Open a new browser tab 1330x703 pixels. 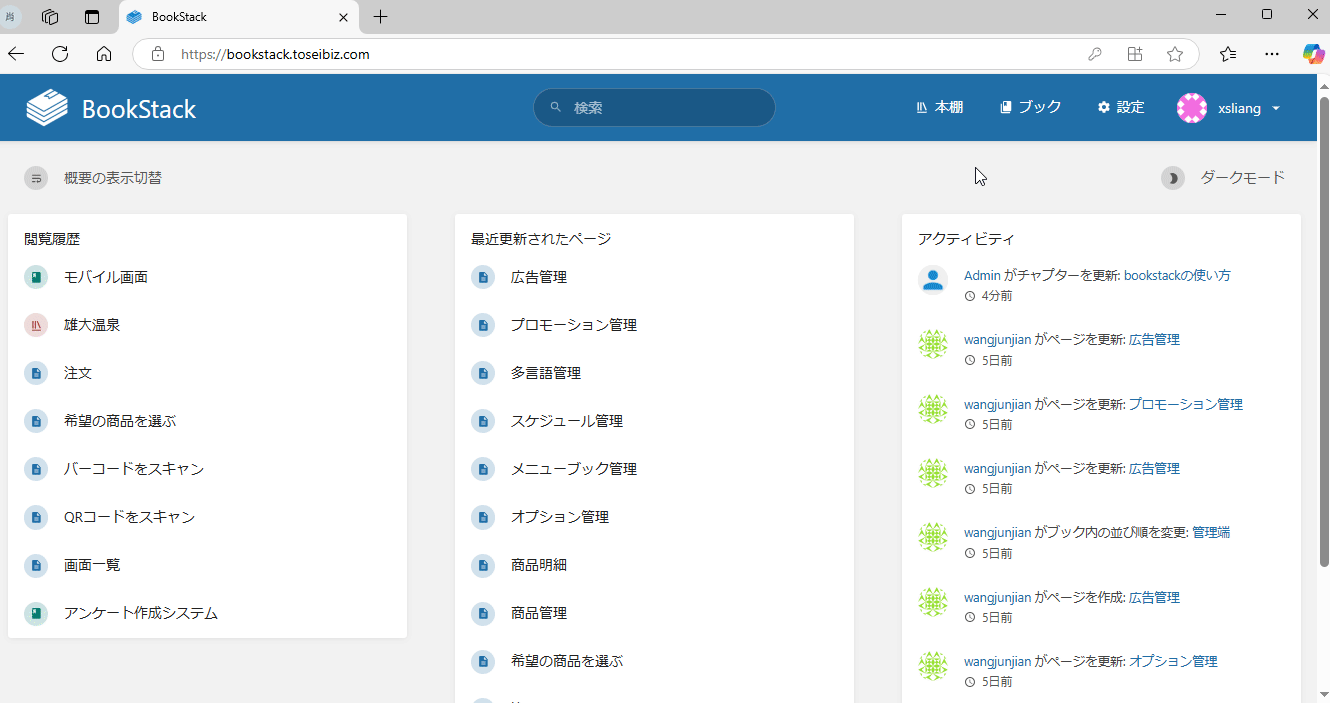pos(380,17)
